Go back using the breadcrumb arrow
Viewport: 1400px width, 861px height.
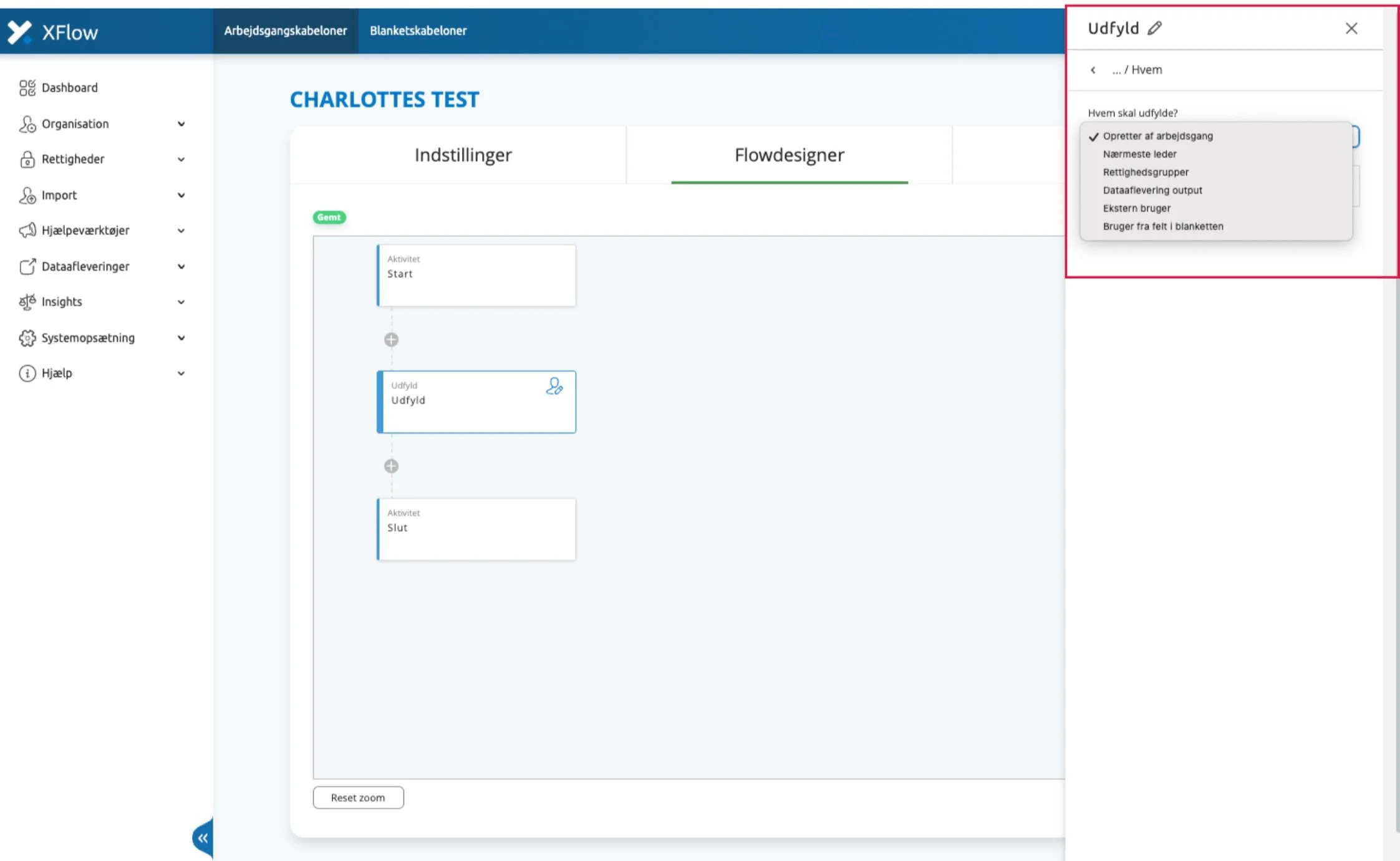[1093, 70]
